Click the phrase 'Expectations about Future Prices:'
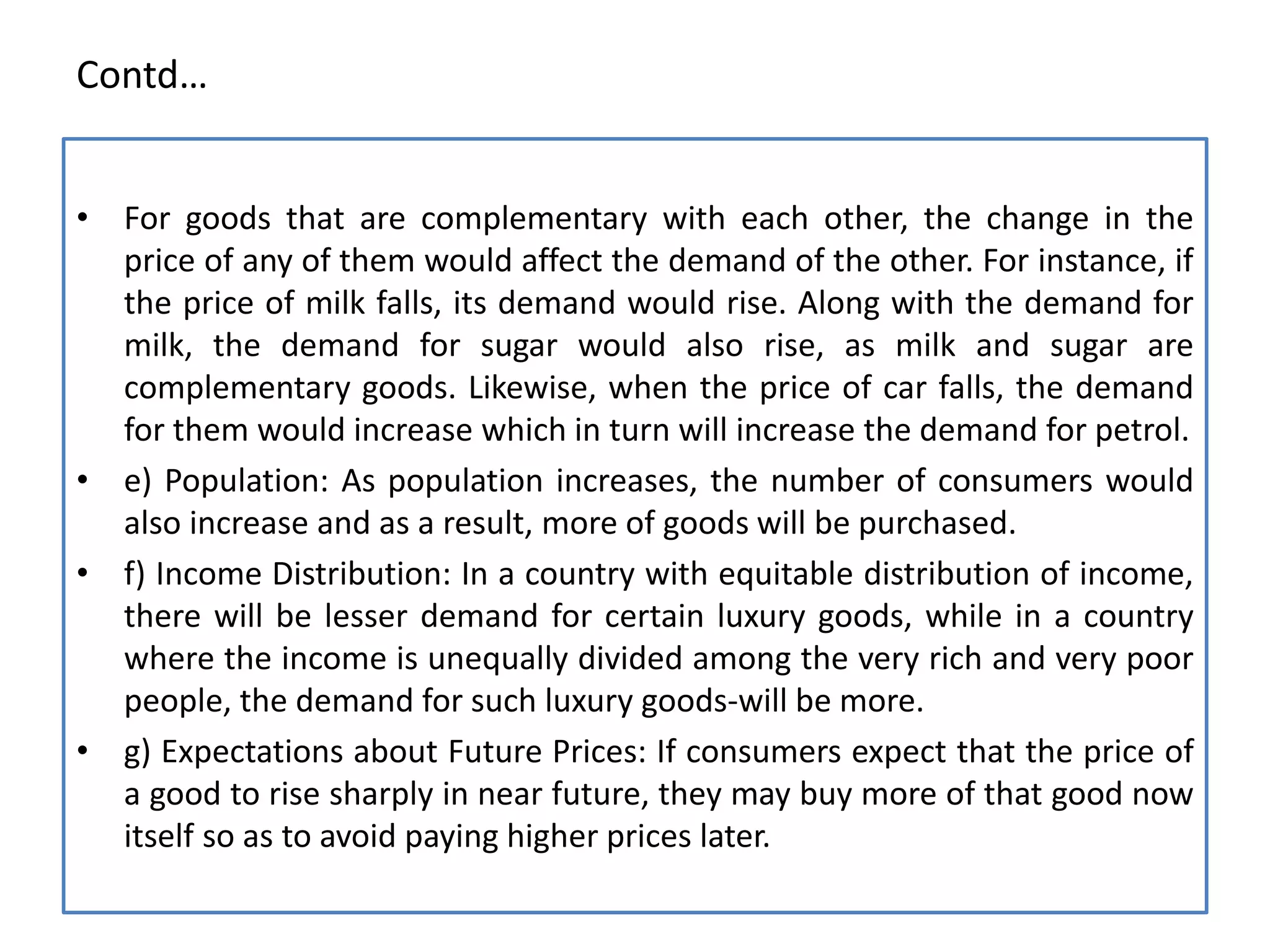 pyautogui.click(x=404, y=752)
